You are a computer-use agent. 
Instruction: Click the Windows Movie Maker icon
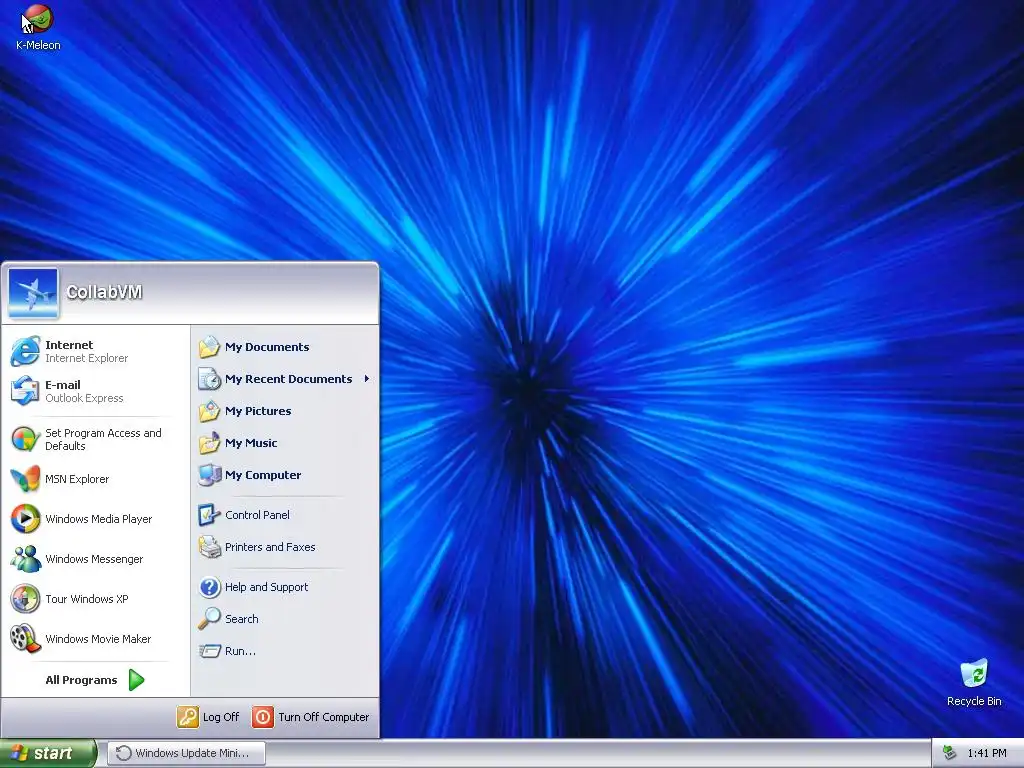[x=25, y=639]
